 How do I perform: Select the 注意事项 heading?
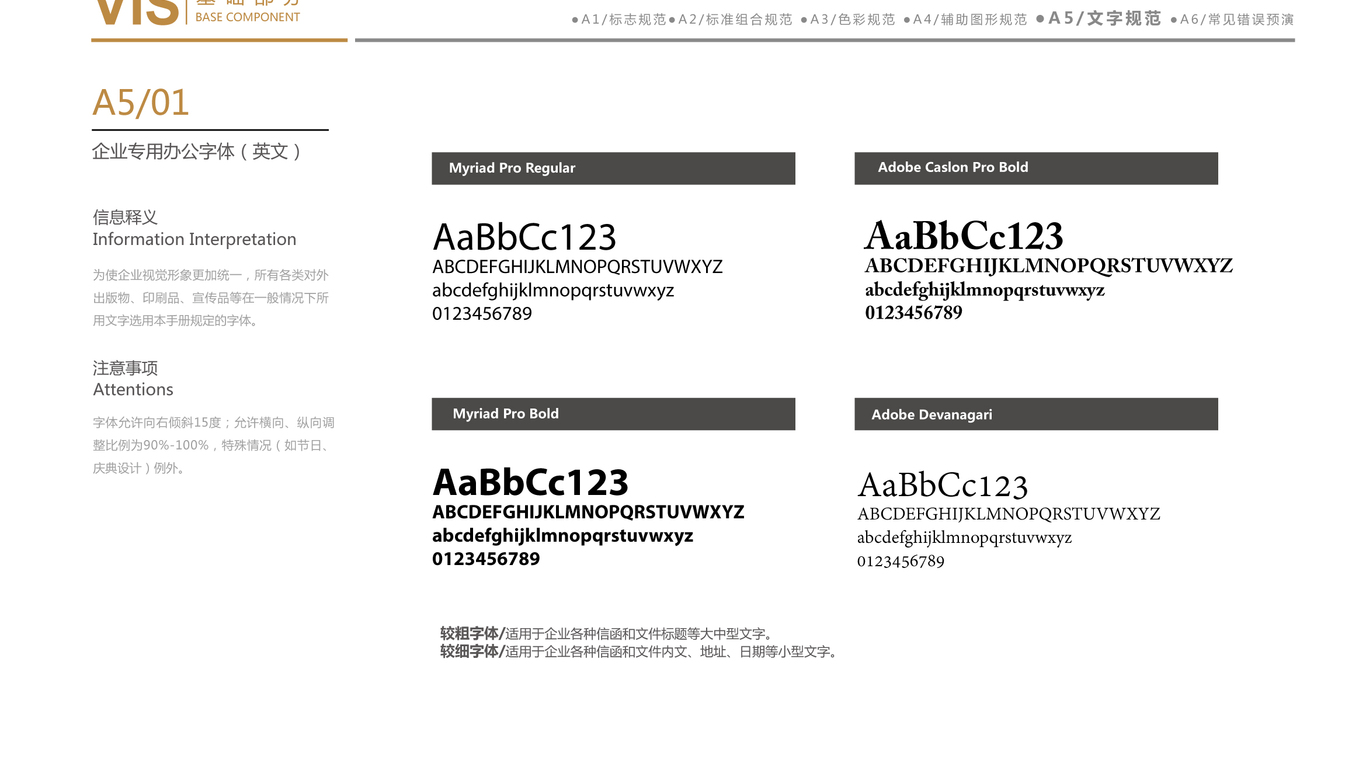pos(125,368)
